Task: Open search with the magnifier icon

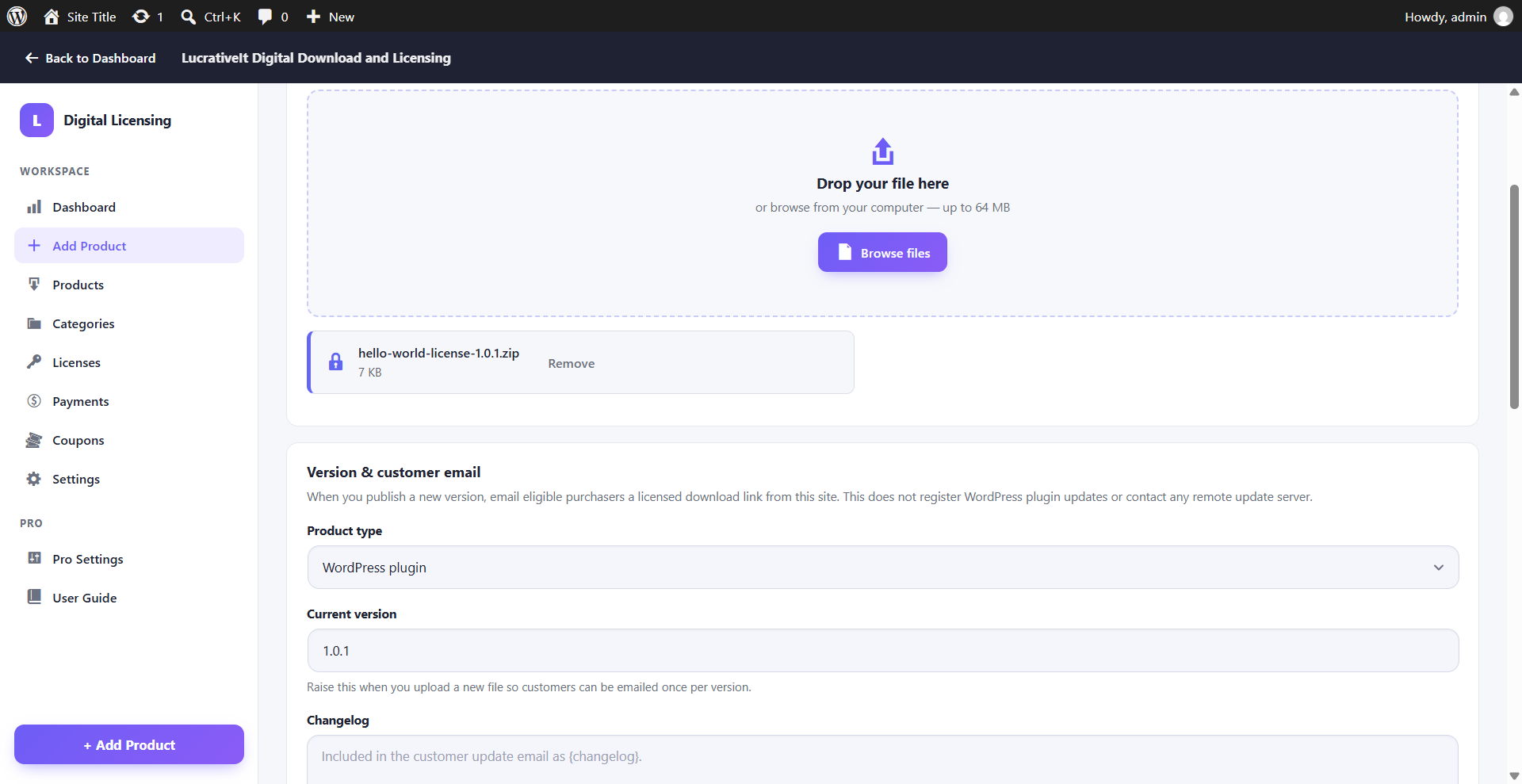Action: click(x=188, y=17)
